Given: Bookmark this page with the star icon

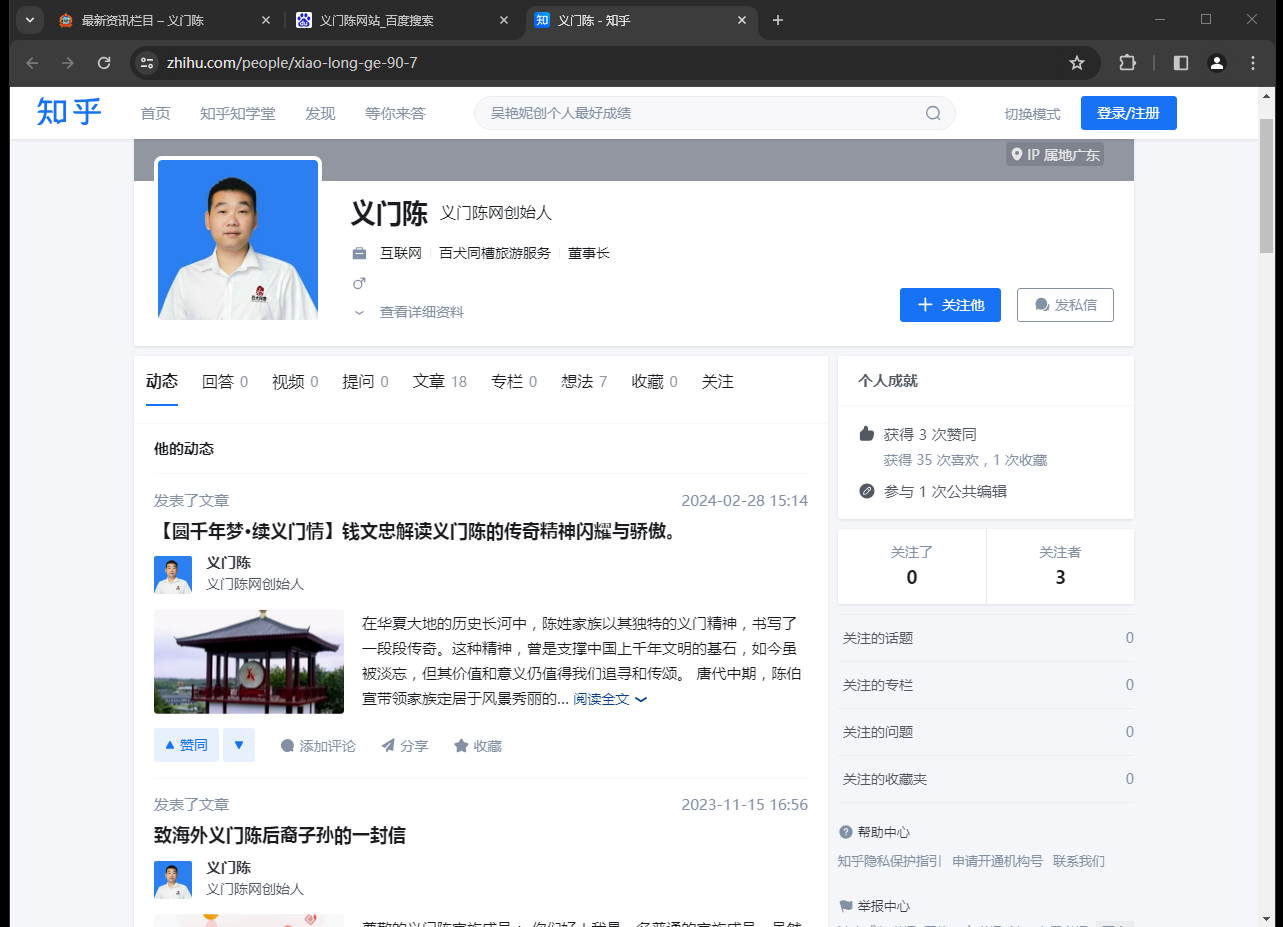Looking at the screenshot, I should [x=1077, y=63].
